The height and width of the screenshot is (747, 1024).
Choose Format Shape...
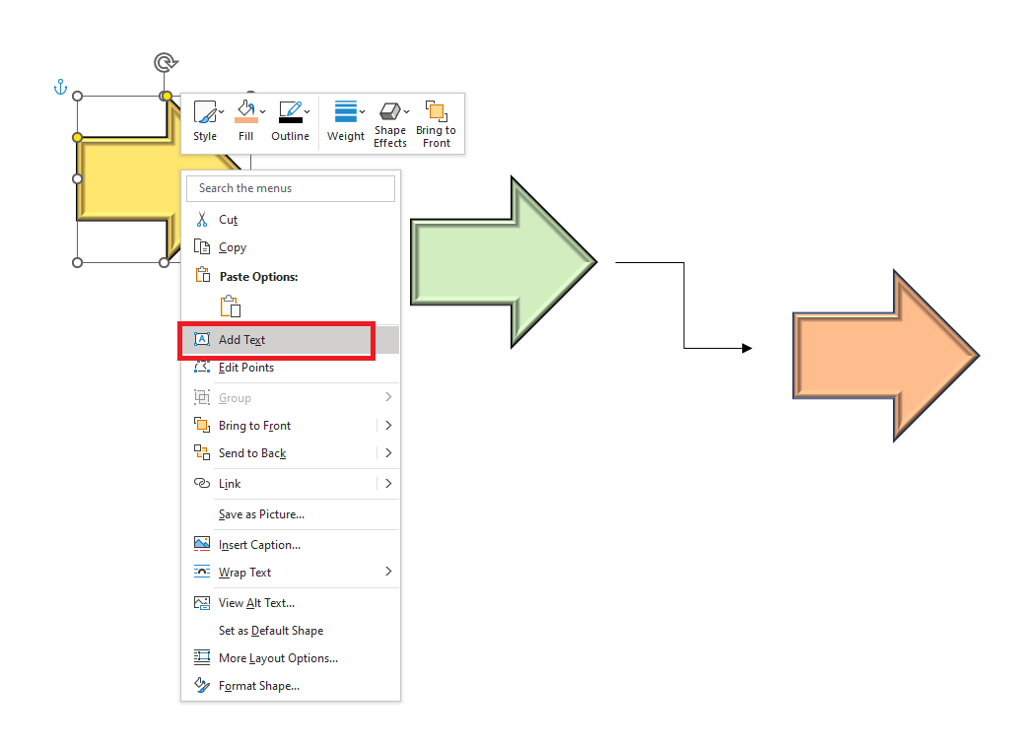(x=291, y=686)
